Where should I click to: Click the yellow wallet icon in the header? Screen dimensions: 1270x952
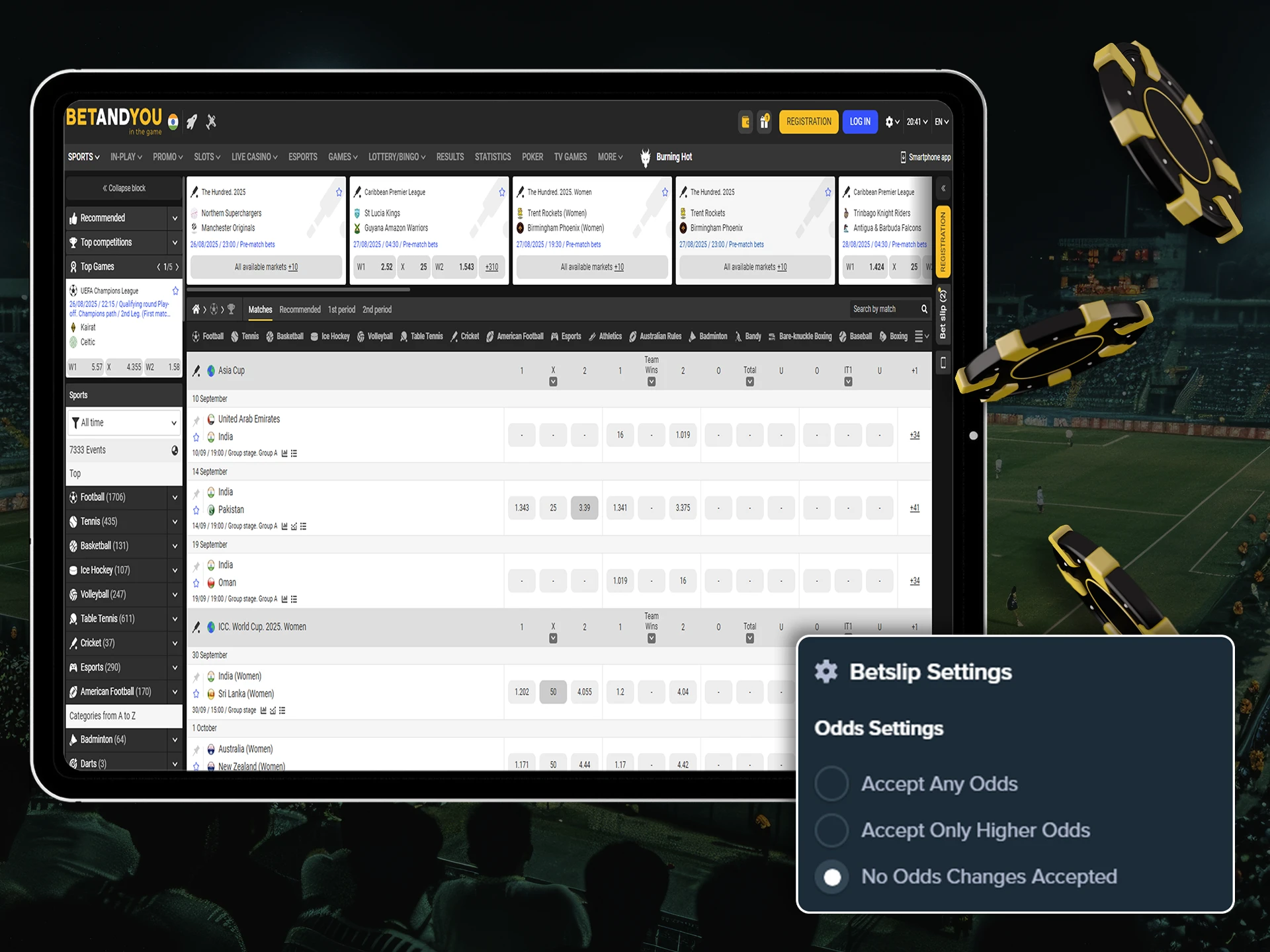745,122
